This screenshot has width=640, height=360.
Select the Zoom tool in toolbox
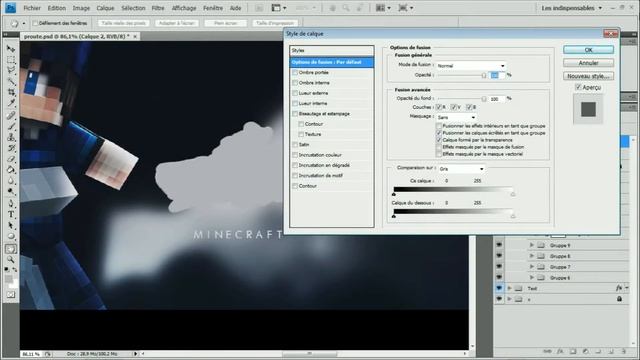pyautogui.click(x=11, y=259)
